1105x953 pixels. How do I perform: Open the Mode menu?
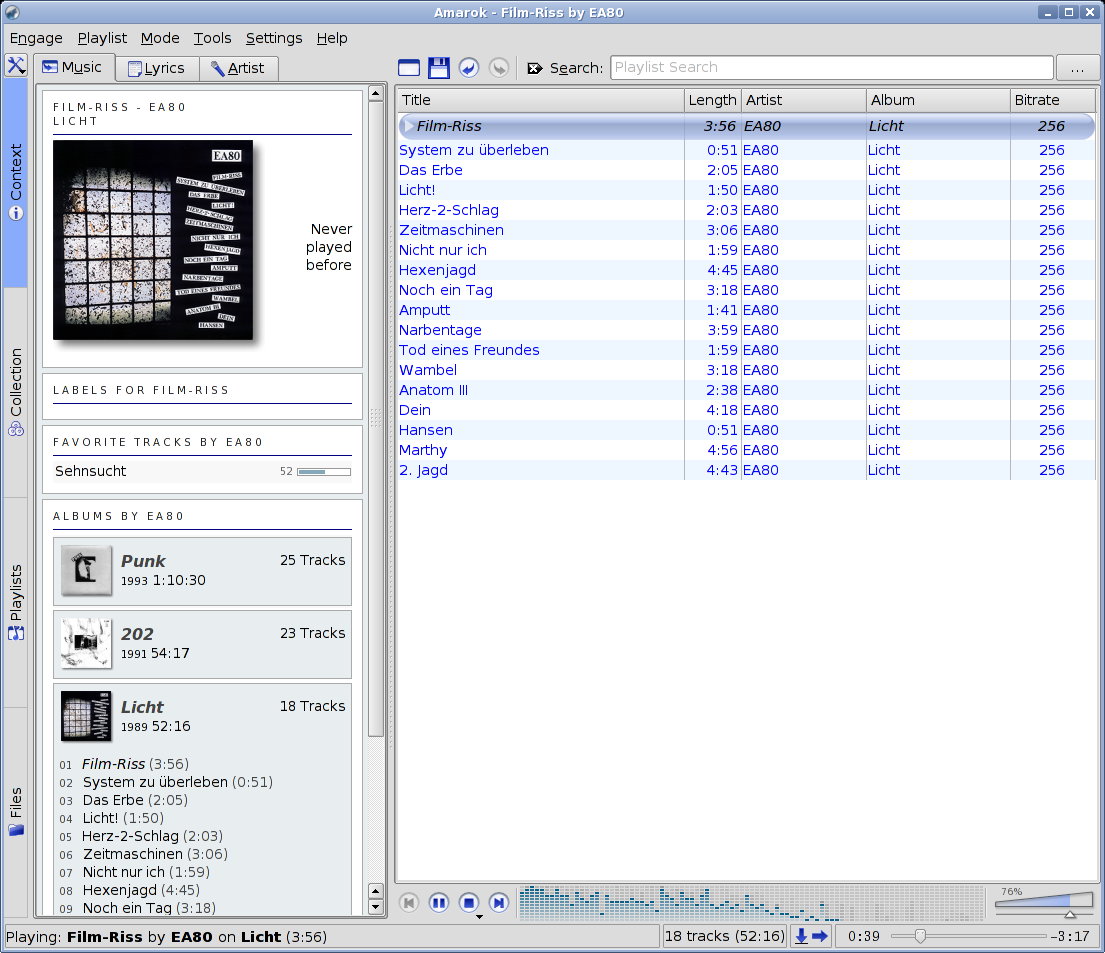click(x=160, y=38)
